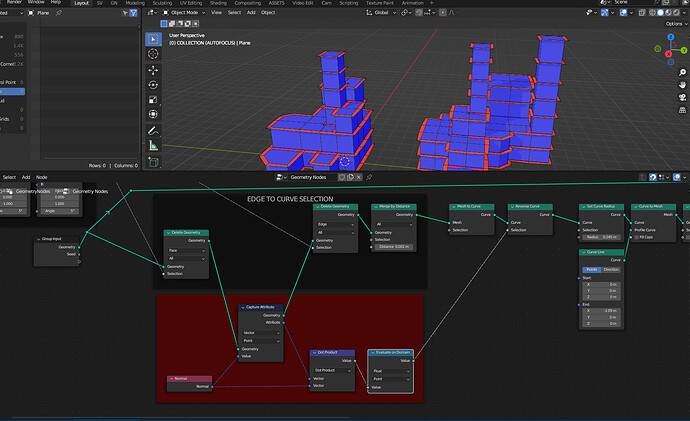Select the first selection mode icon
690x421 pixels.
coord(164,24)
